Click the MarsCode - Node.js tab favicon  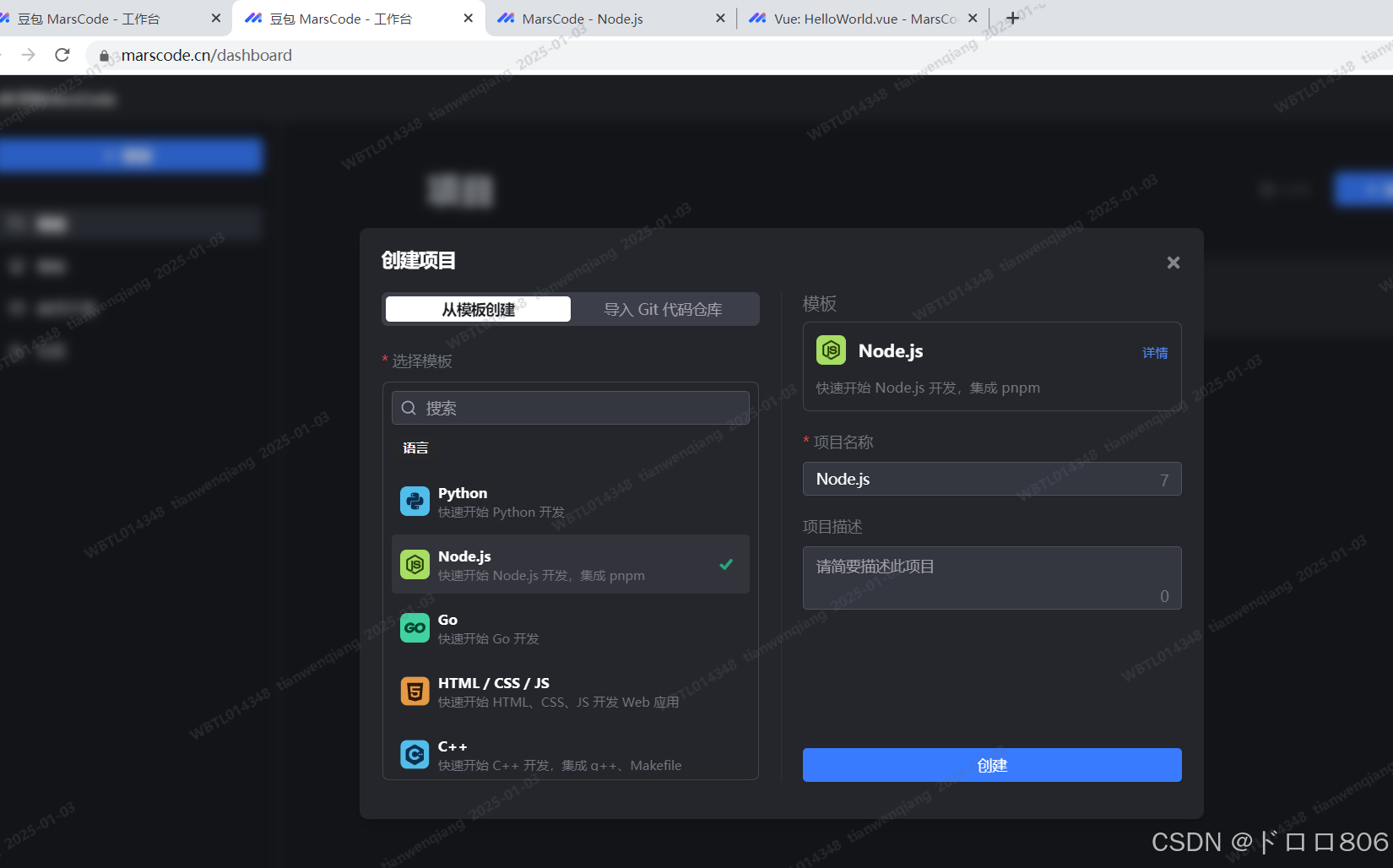tap(506, 18)
